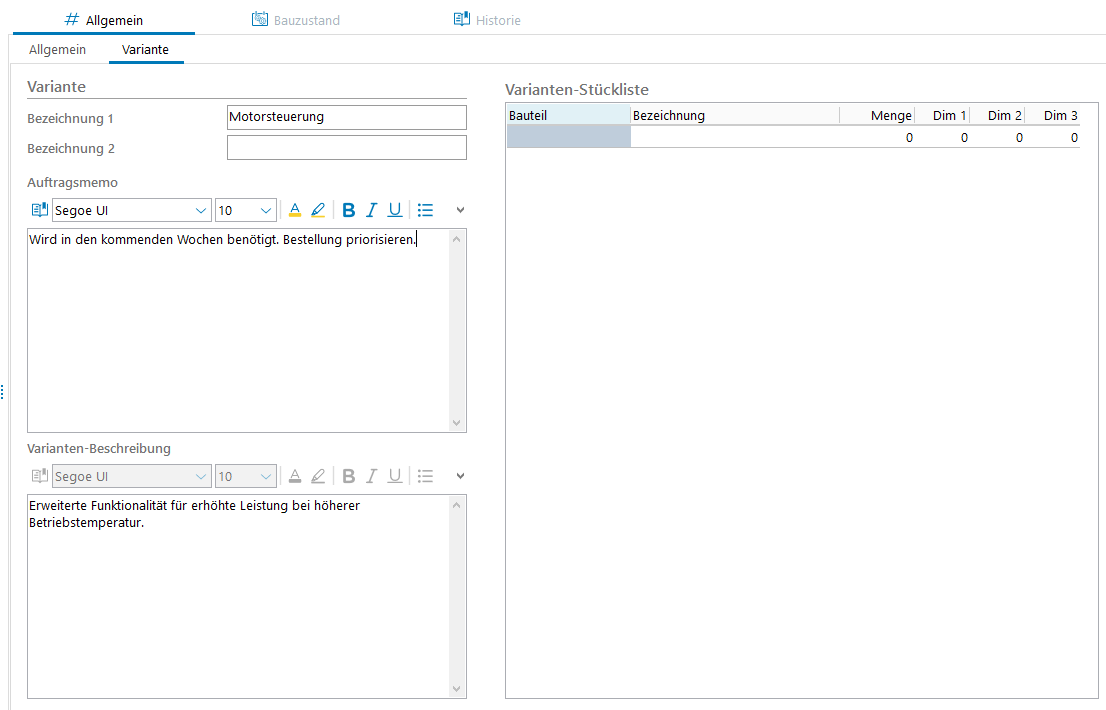Click bullet list icon in Varianten-Beschreibung toolbar
This screenshot has height=710, width=1106.
click(425, 476)
